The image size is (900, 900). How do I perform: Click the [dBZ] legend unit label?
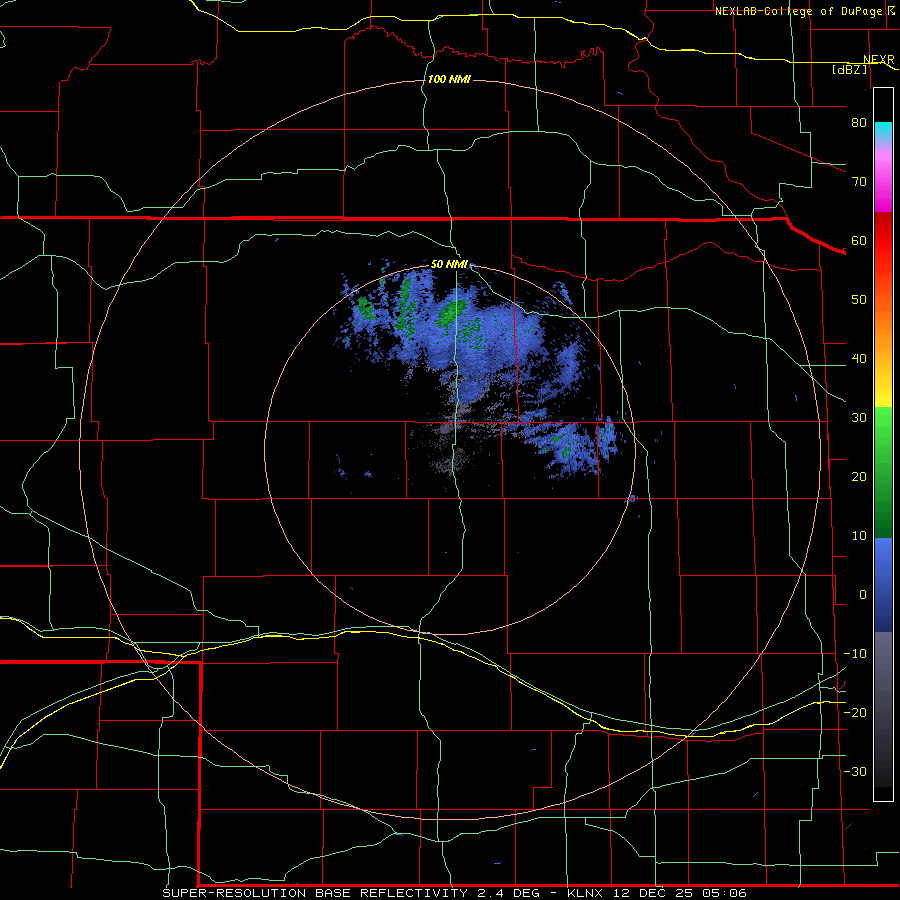[849, 69]
